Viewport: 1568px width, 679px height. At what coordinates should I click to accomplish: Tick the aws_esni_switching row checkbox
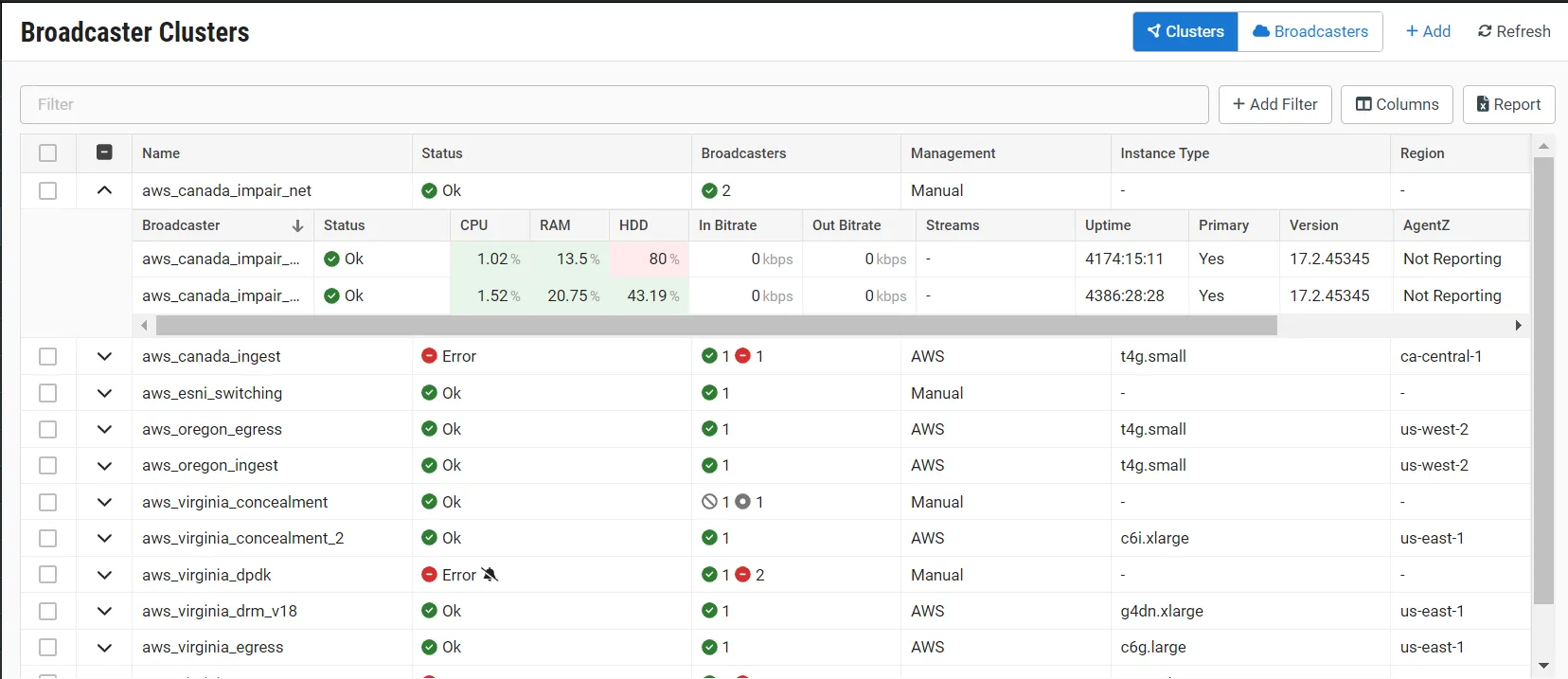pos(48,393)
